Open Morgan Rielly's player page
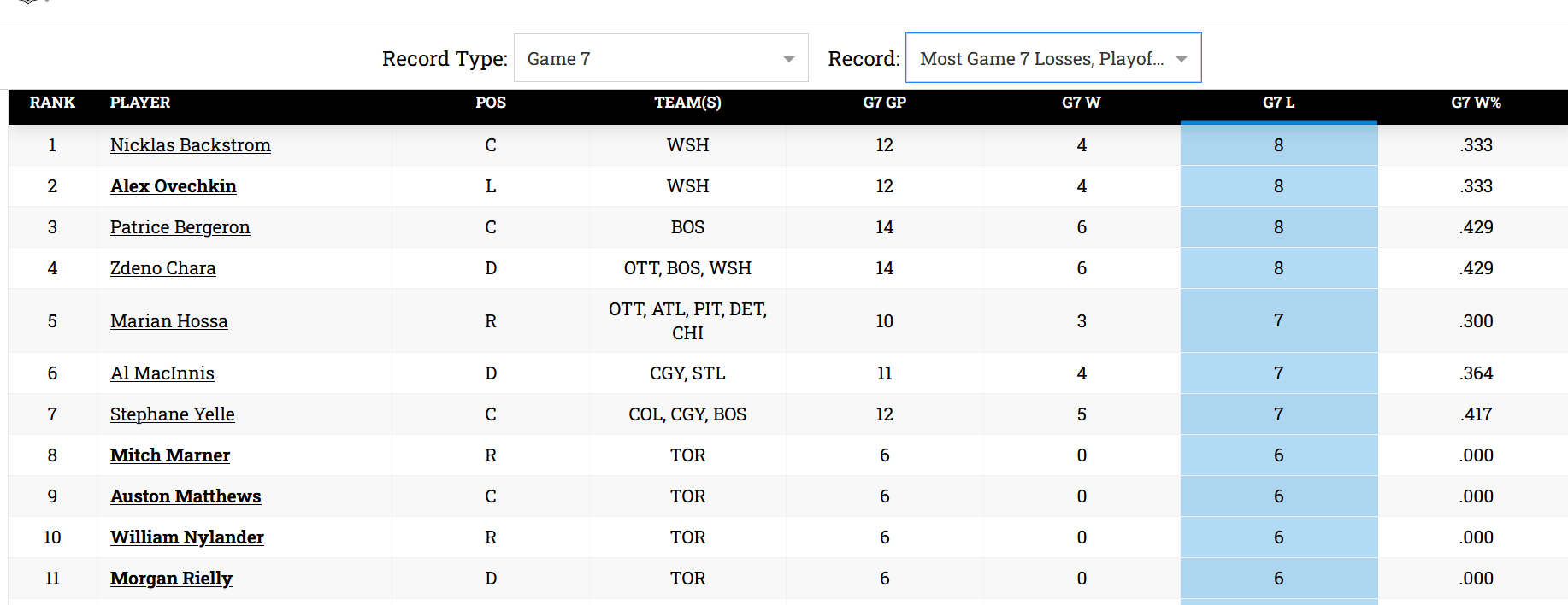Image resolution: width=1568 pixels, height=605 pixels. (171, 579)
